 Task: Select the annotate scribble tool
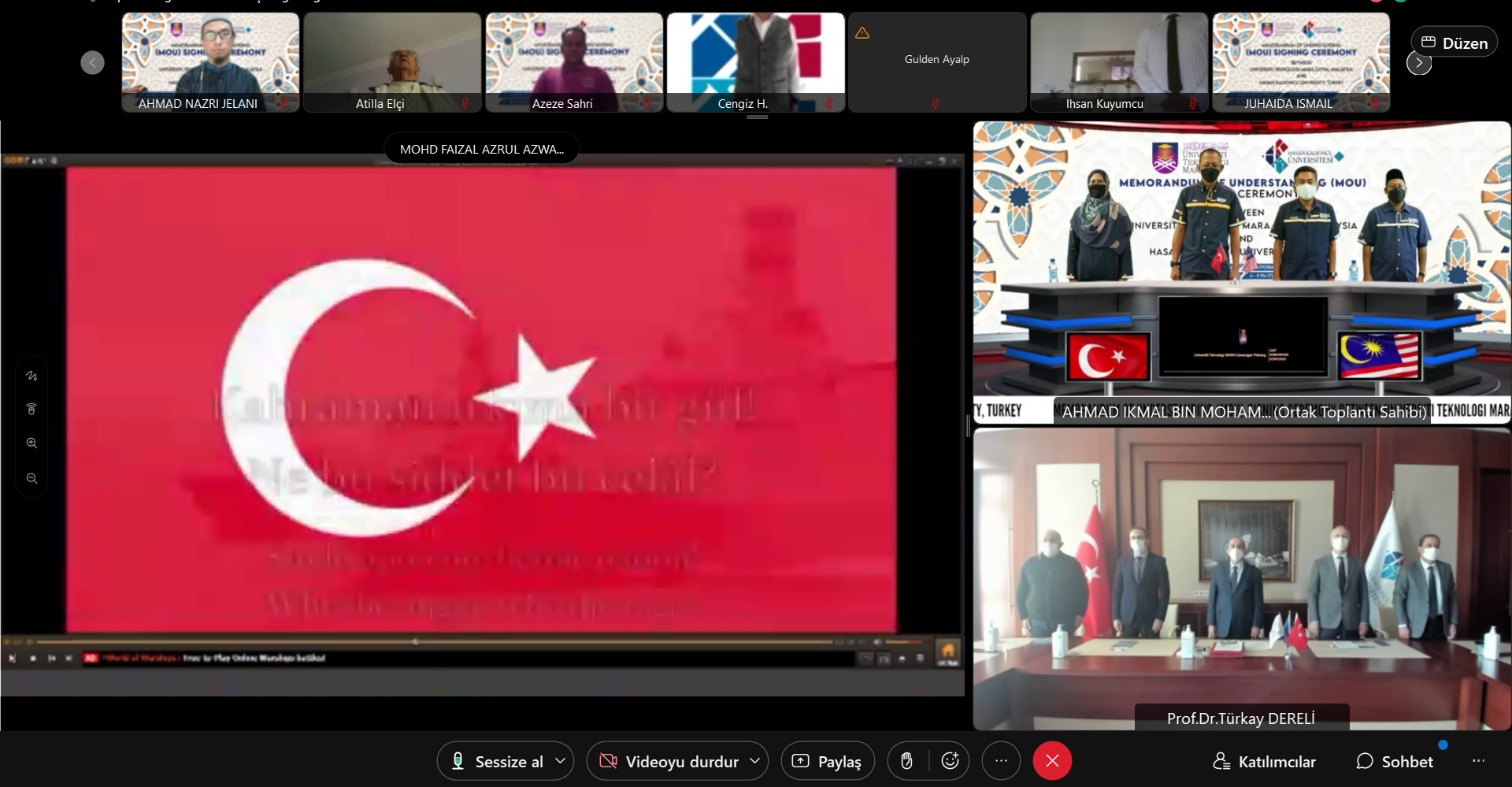pyautogui.click(x=31, y=376)
